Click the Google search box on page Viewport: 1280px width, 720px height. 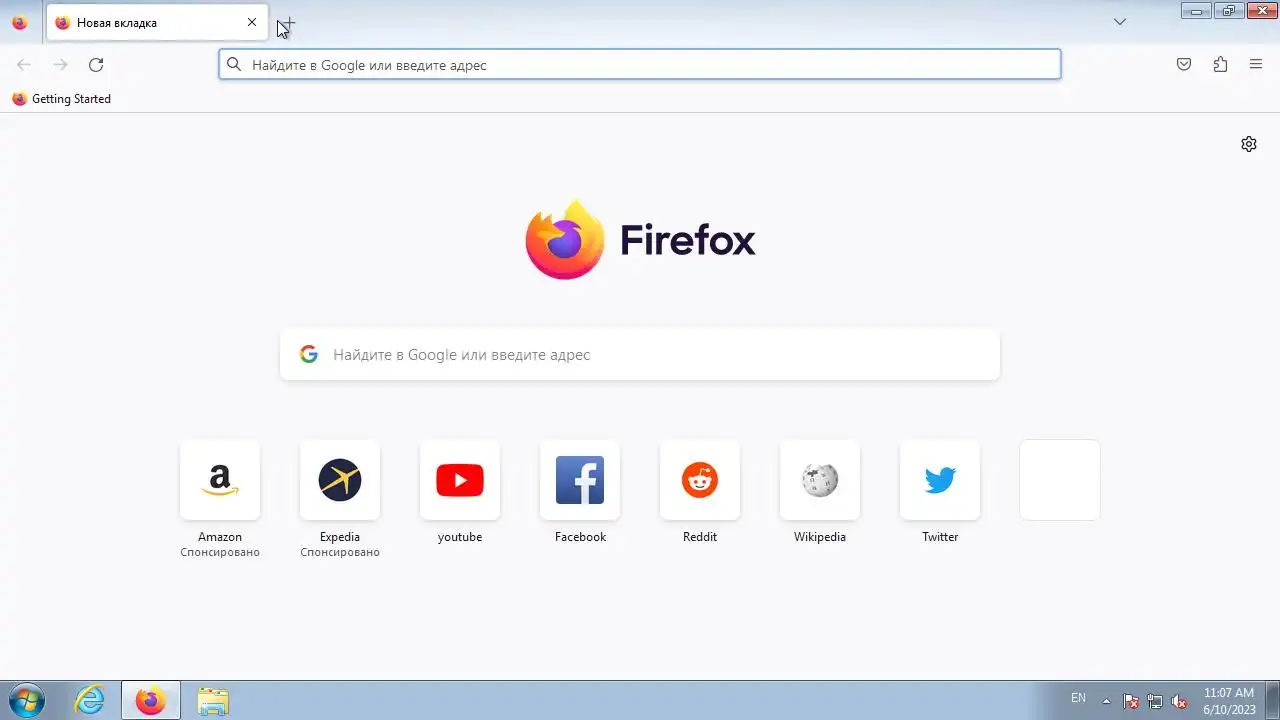click(x=640, y=355)
